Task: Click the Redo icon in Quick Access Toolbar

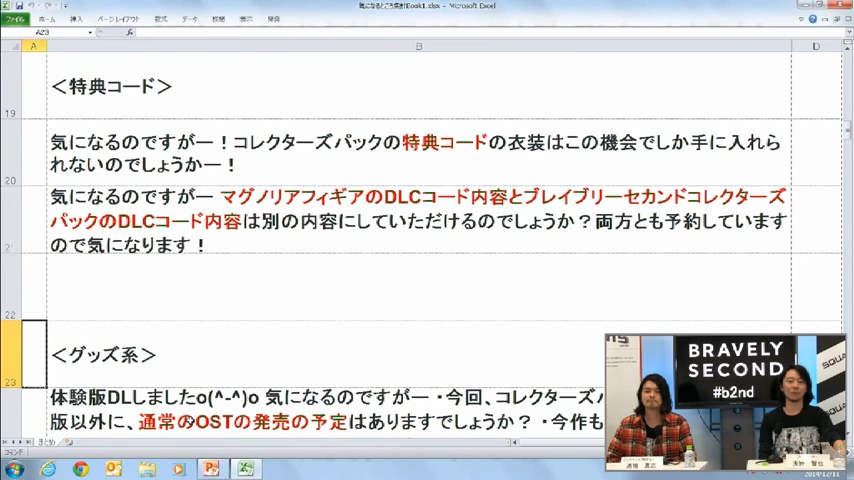Action: [x=48, y=5]
